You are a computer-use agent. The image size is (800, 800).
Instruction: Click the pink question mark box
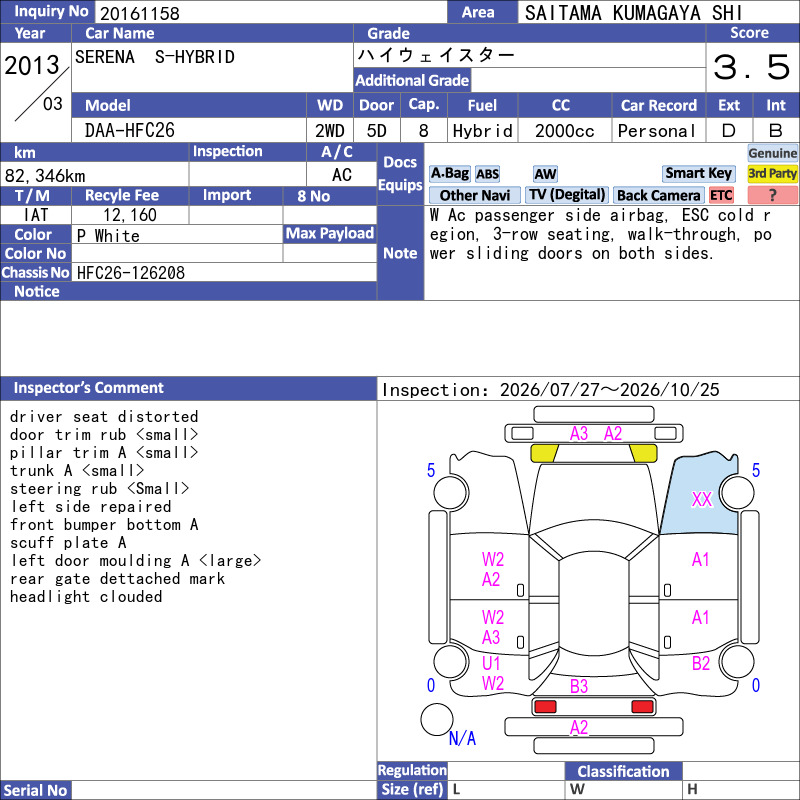772,195
